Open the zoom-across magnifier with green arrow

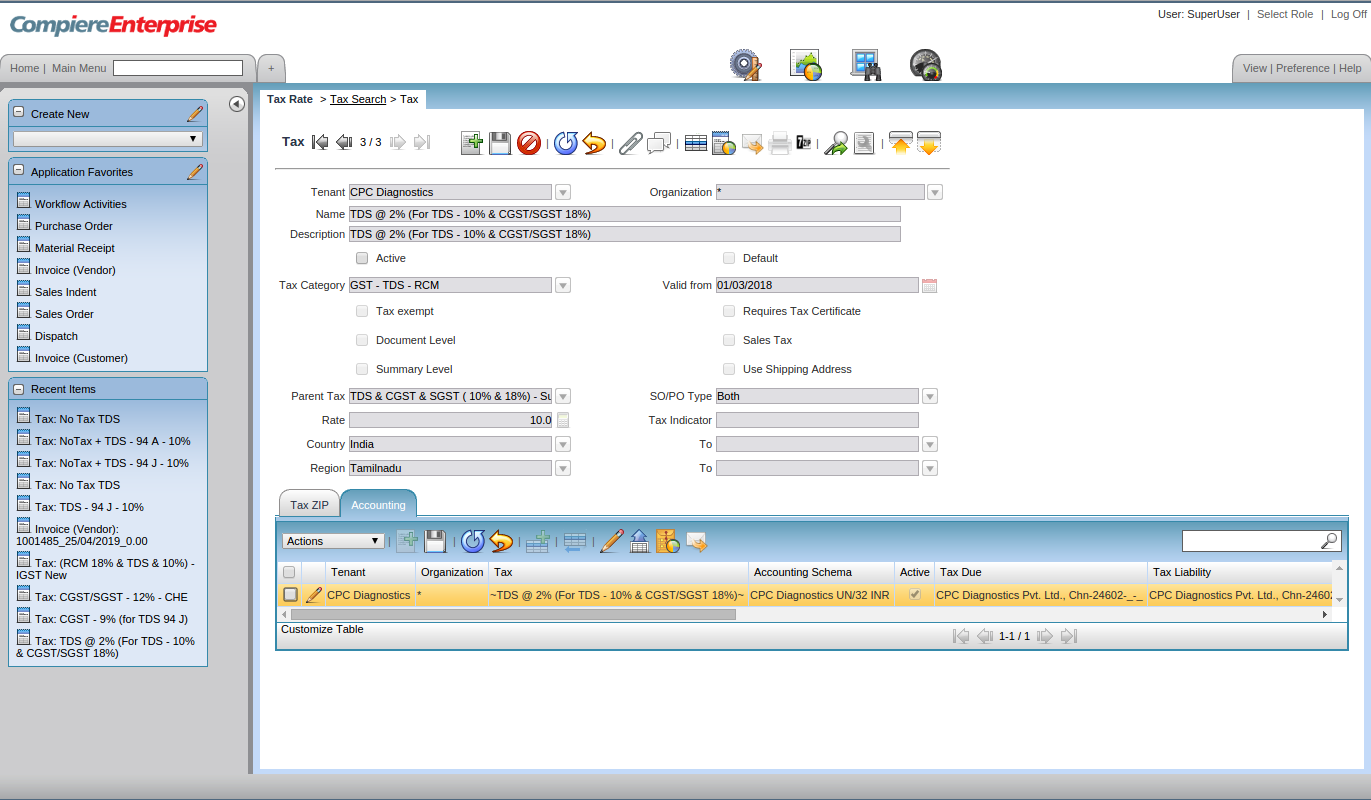[836, 143]
